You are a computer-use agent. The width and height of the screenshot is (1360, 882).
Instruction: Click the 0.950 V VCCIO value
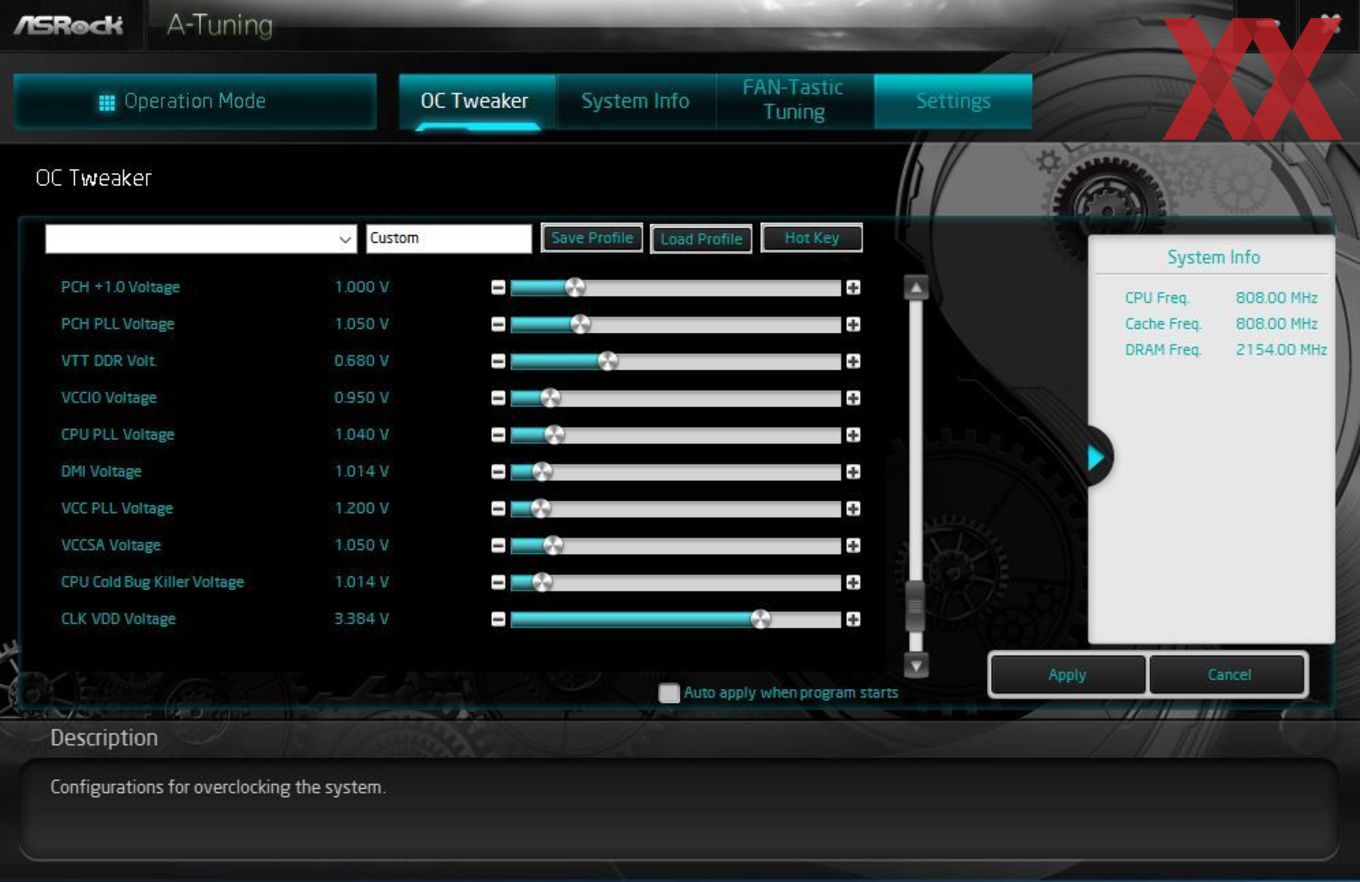362,398
